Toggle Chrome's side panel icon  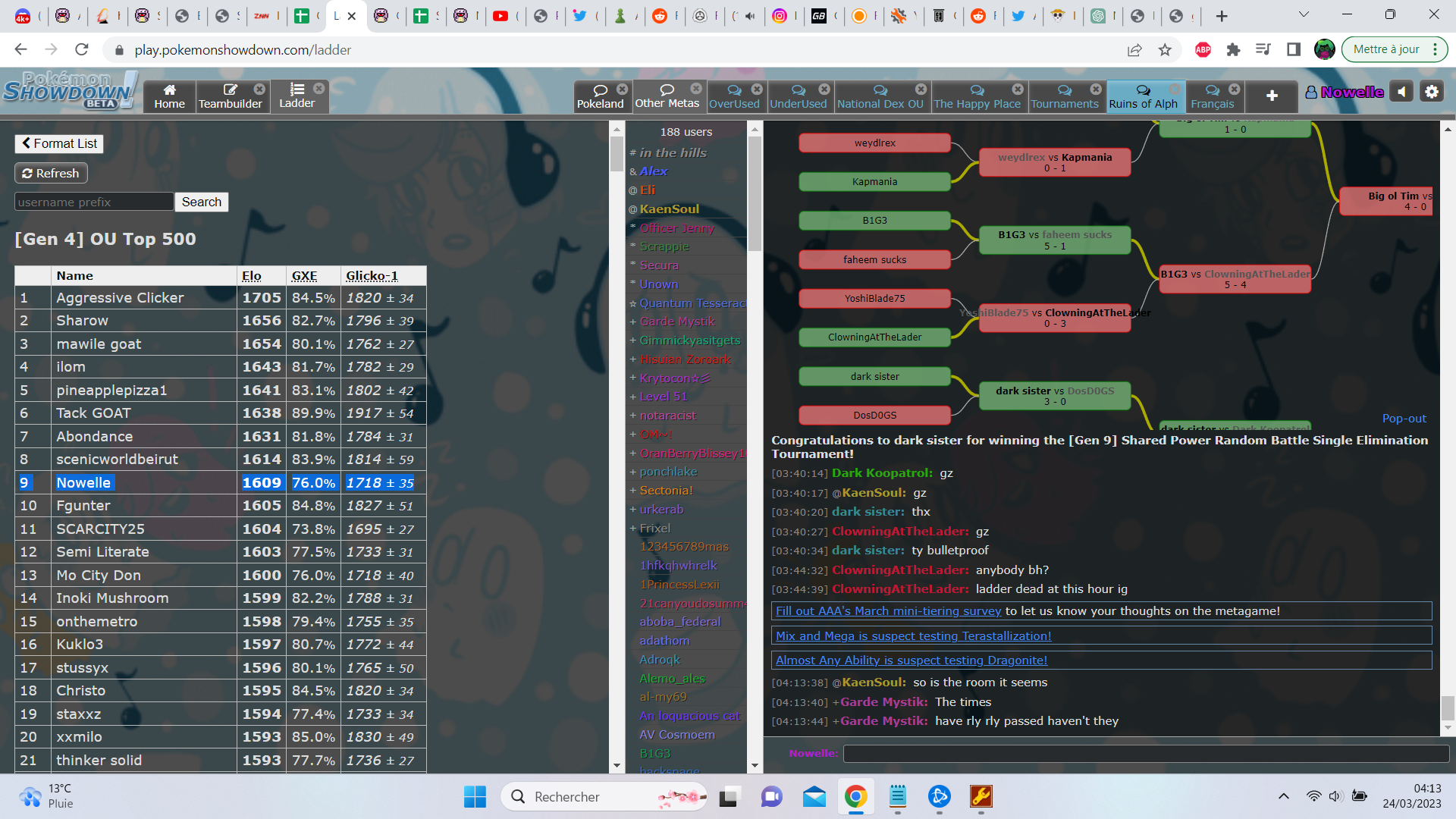coord(1294,50)
